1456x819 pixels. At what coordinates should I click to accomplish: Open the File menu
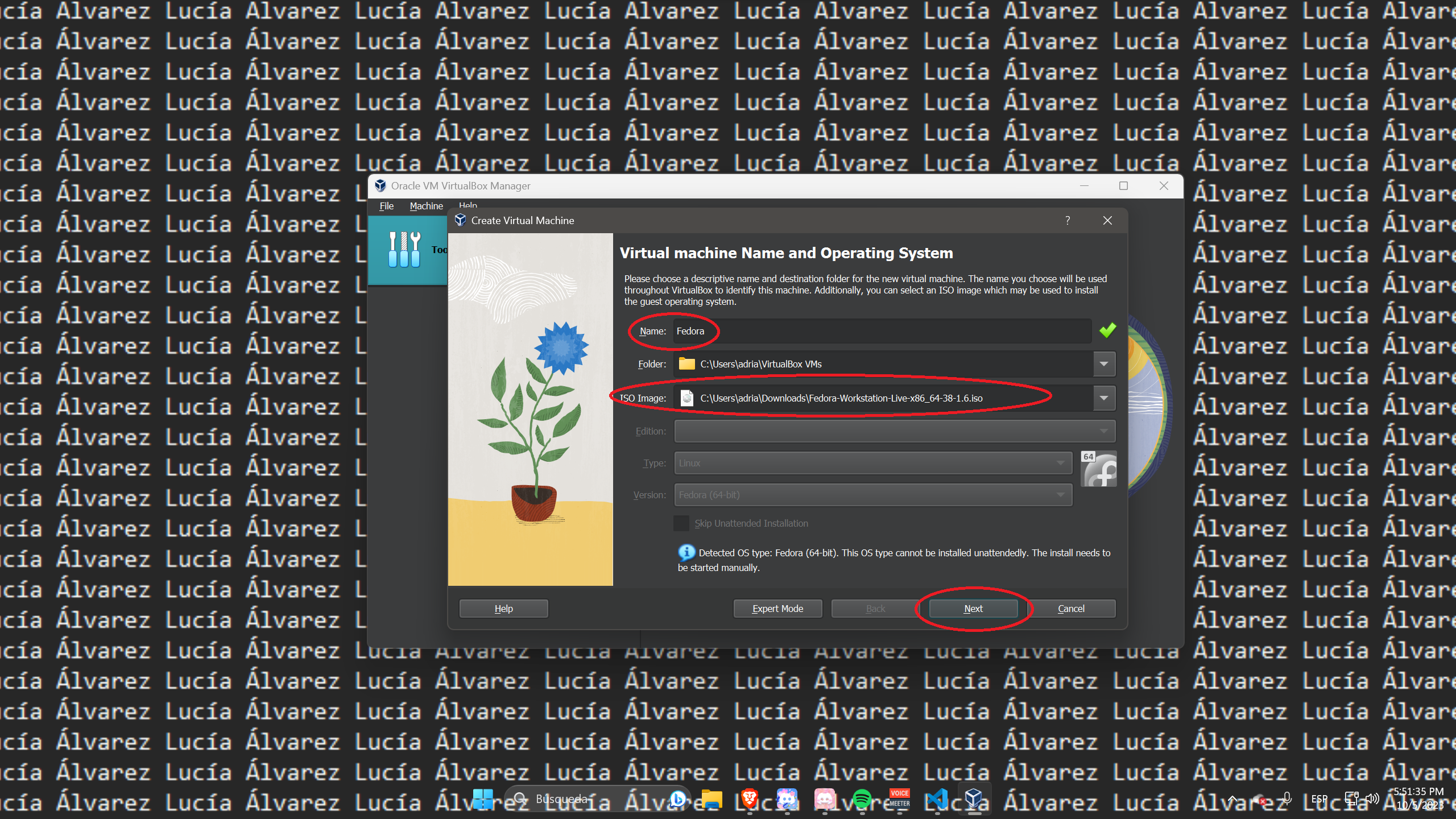(x=387, y=206)
